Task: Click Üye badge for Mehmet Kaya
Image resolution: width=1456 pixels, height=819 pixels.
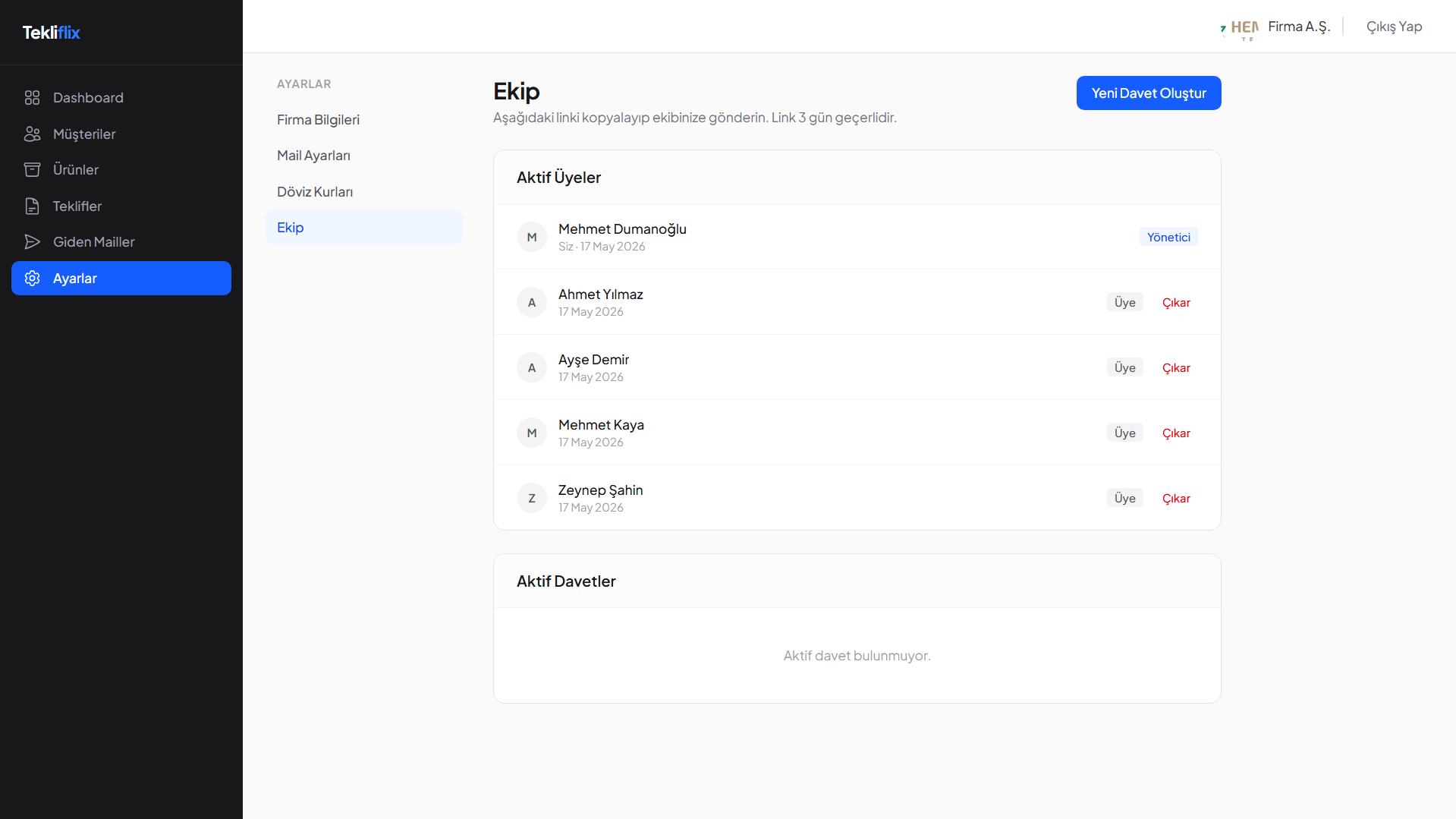Action: point(1125,433)
